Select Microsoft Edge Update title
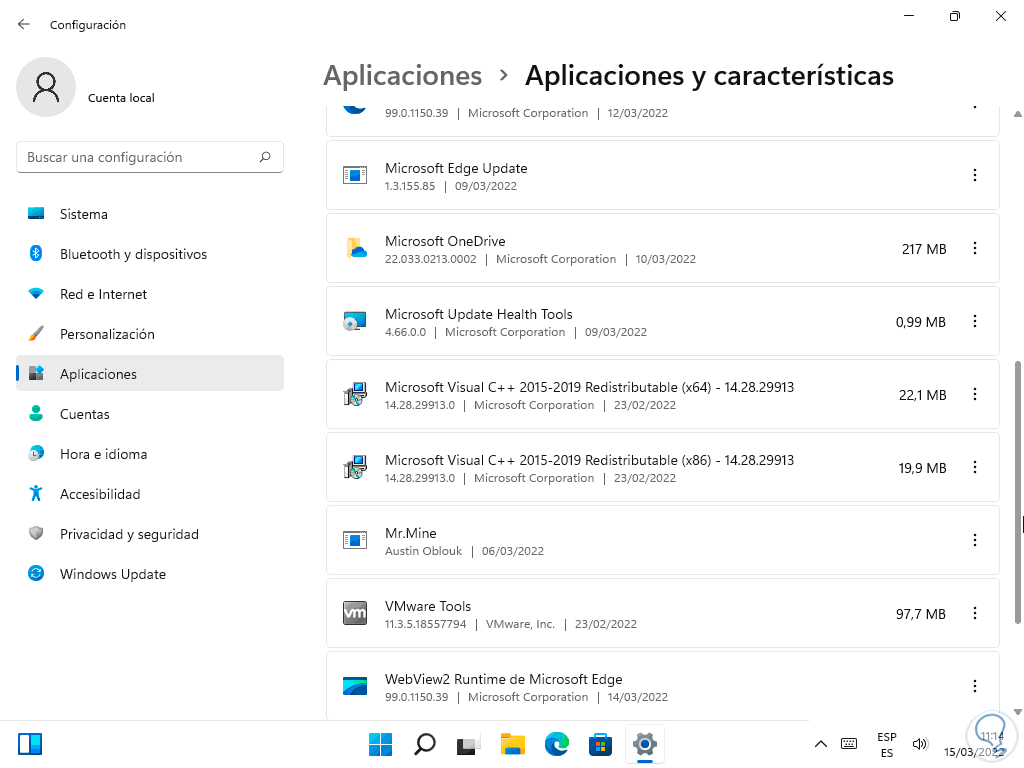 (x=456, y=168)
